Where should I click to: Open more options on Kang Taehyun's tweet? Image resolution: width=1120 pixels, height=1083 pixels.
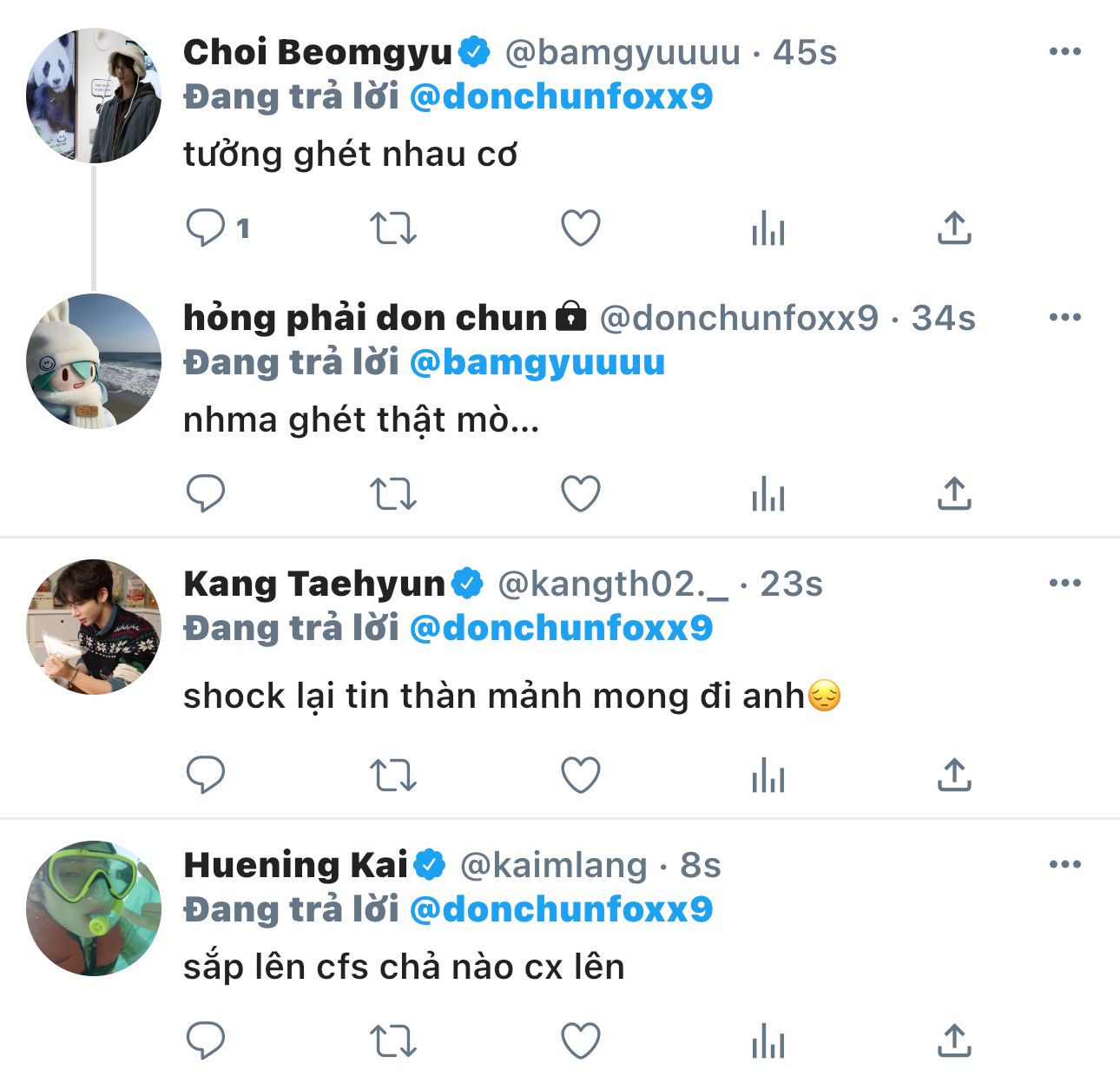pyautogui.click(x=1064, y=584)
